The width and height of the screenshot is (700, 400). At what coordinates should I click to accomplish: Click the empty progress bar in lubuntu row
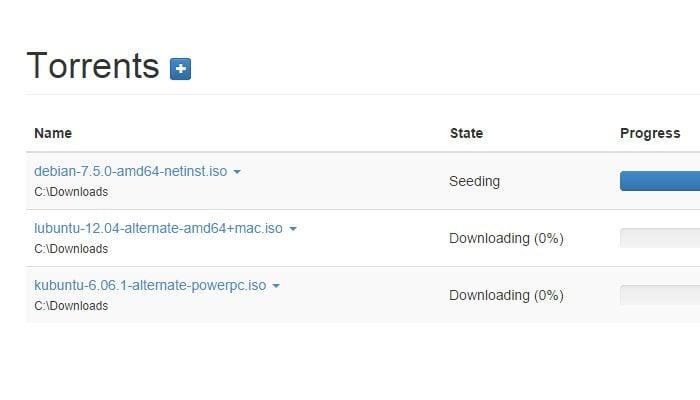point(660,238)
